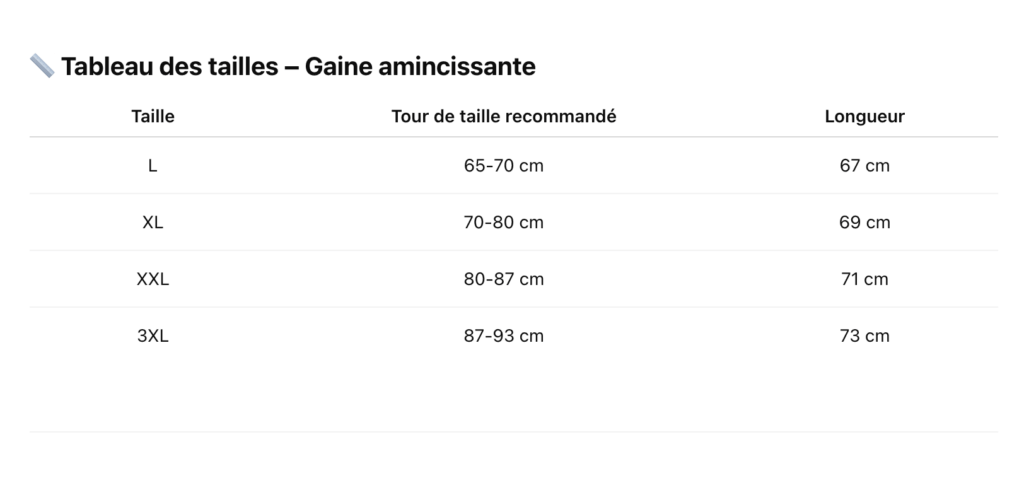Viewport: 1024px width, 483px height.
Task: Click the words 'Tour de taille' in header
Action: coord(446,116)
